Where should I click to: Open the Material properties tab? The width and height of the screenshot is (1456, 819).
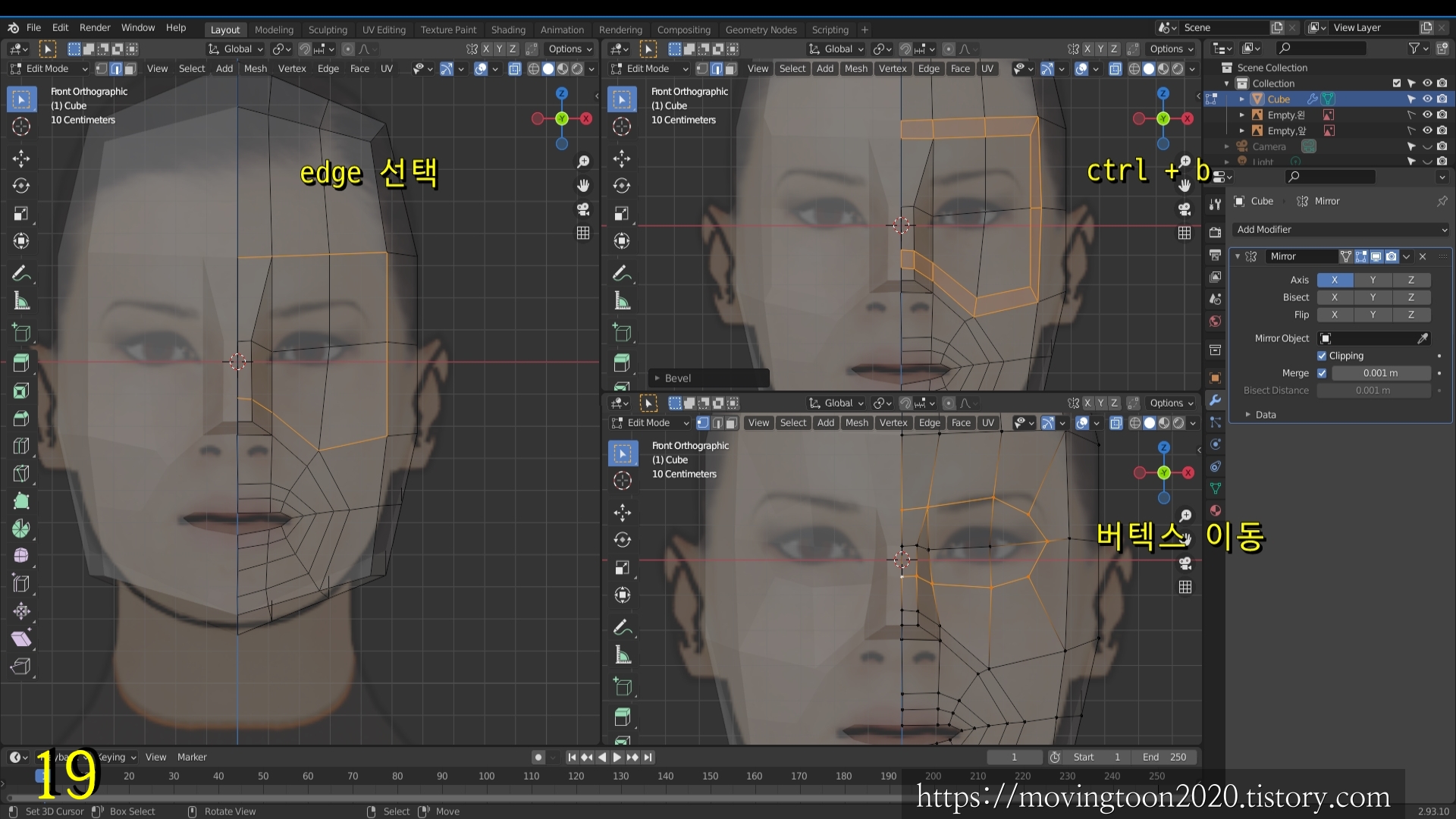point(1215,510)
